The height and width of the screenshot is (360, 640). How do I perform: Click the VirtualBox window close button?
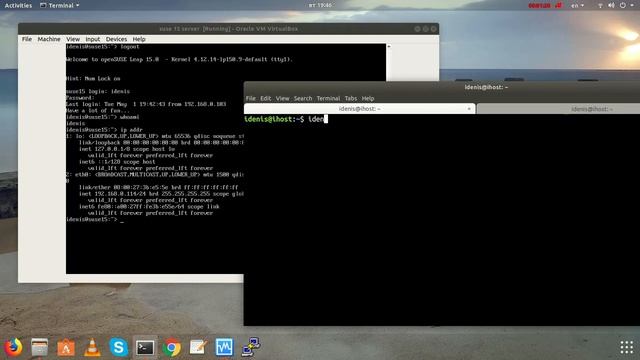click(x=433, y=29)
